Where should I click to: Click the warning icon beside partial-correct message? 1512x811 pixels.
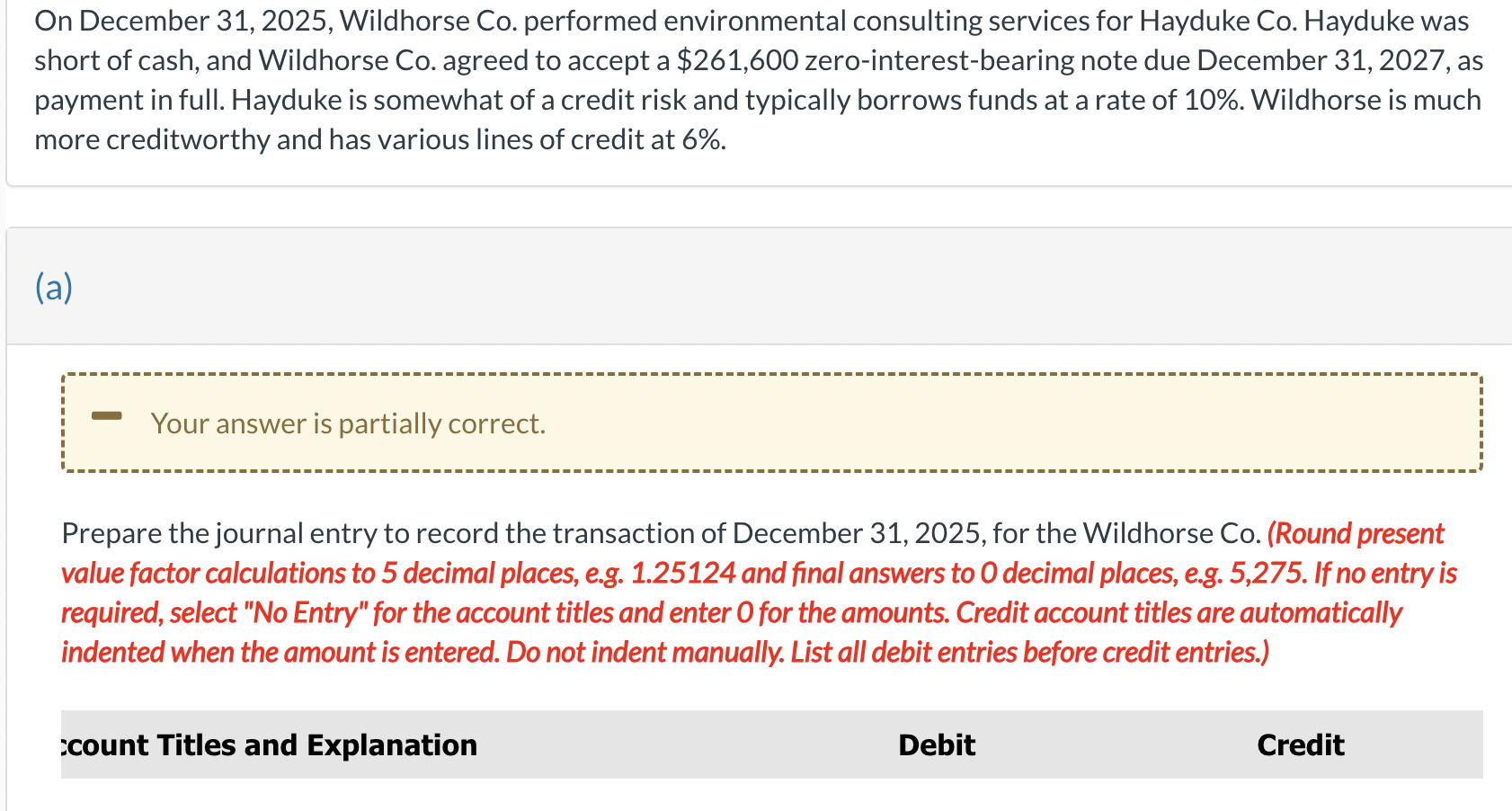coord(108,415)
